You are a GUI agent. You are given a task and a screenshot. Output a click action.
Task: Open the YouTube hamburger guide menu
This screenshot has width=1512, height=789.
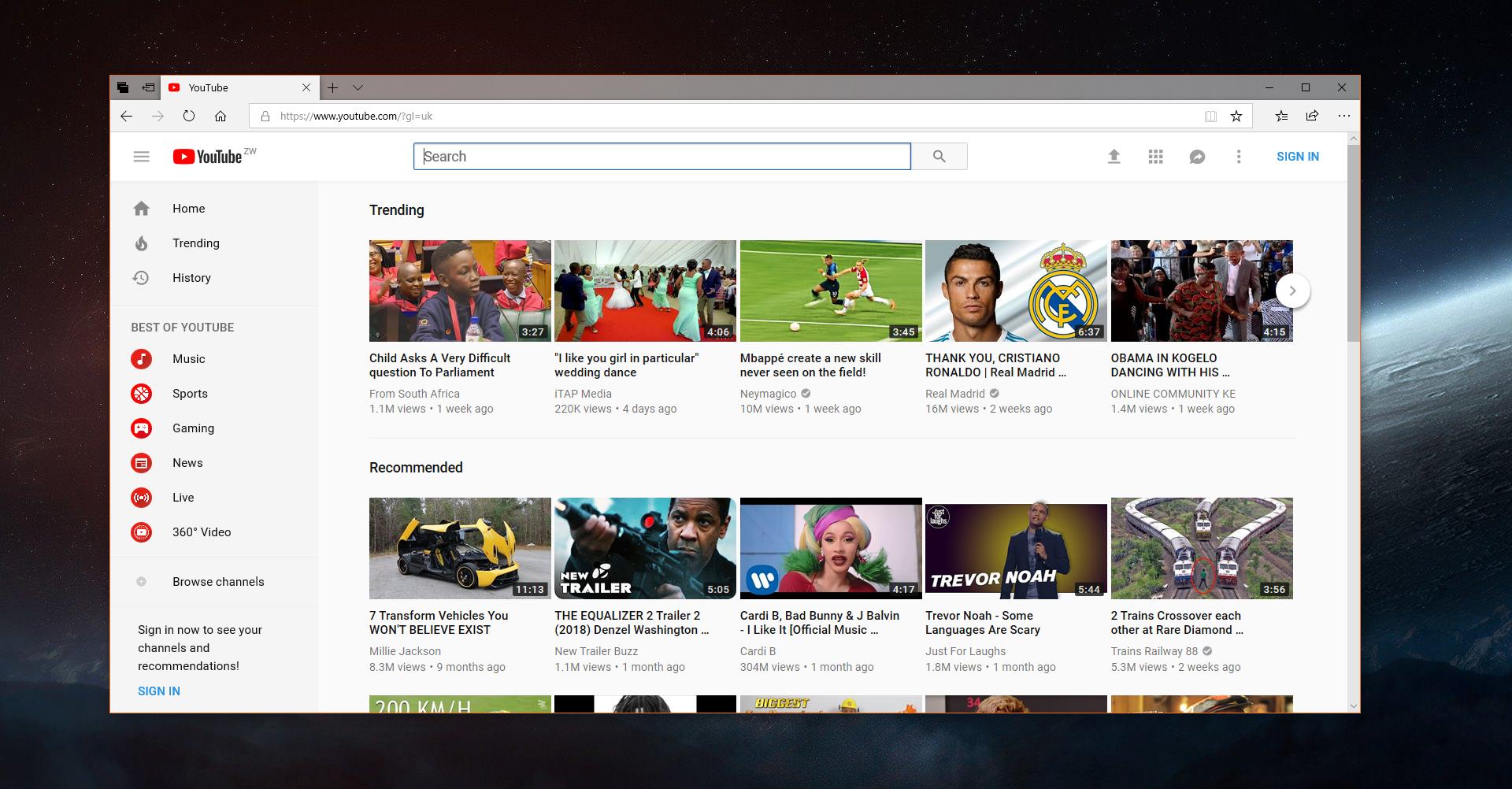[x=142, y=157]
